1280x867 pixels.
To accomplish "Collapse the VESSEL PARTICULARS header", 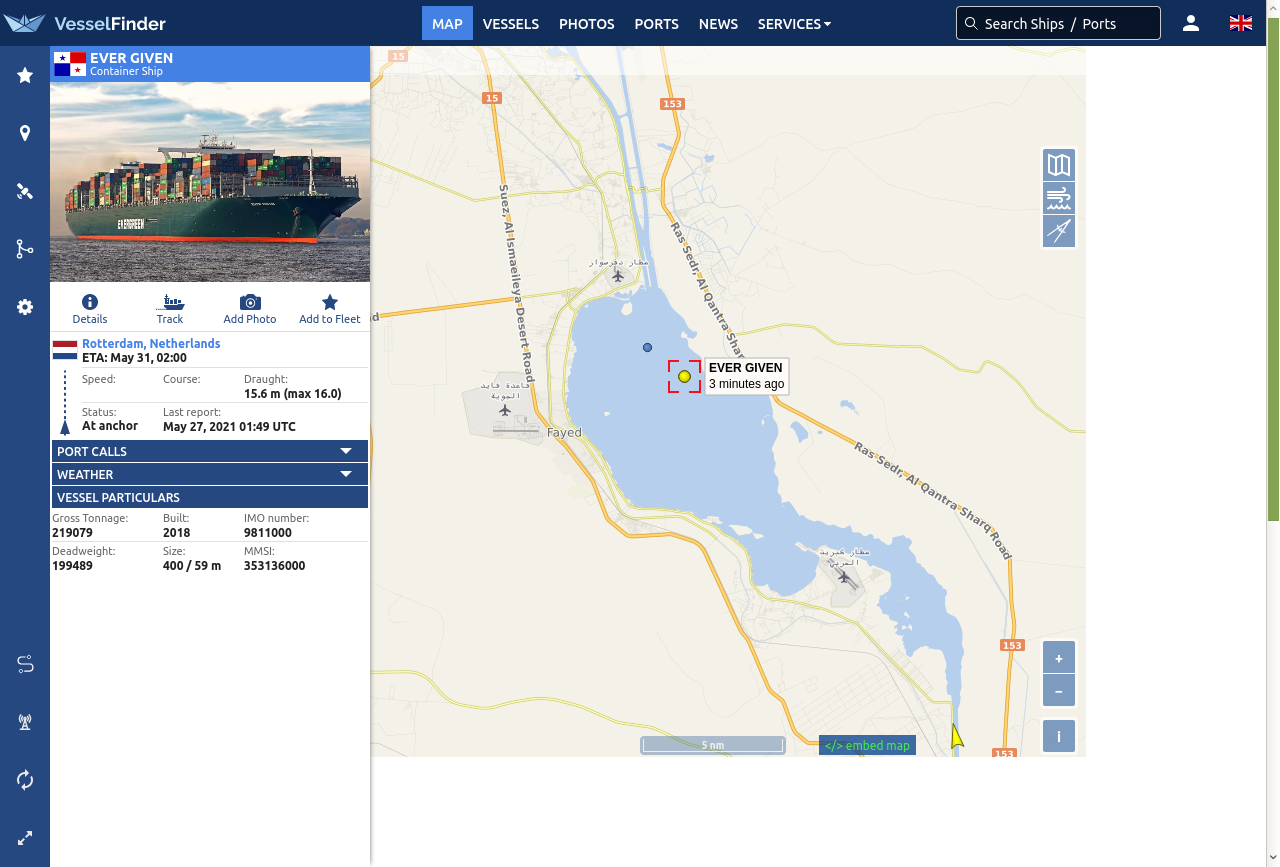I will pos(210,497).
